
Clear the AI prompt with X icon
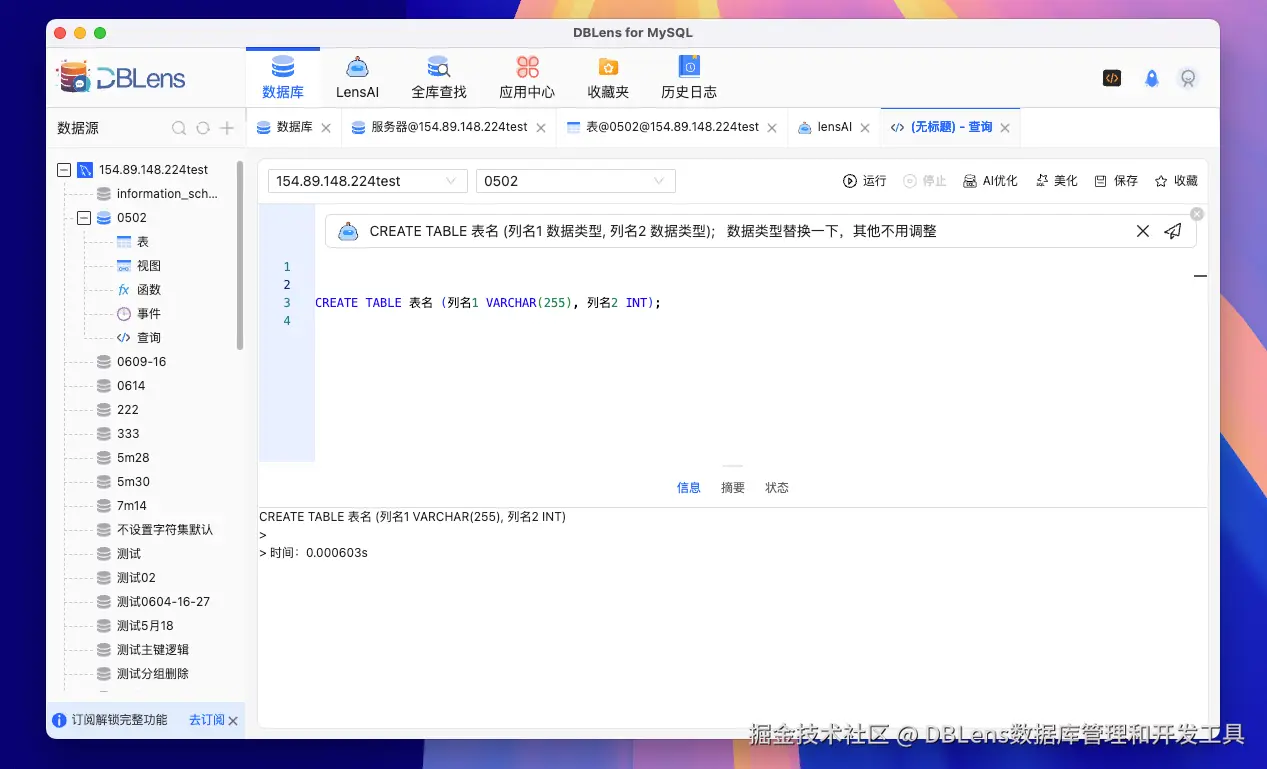pyautogui.click(x=1143, y=231)
